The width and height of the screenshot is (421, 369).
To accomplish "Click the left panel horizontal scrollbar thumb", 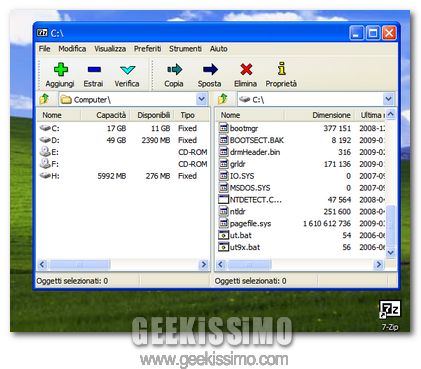I will (79, 265).
